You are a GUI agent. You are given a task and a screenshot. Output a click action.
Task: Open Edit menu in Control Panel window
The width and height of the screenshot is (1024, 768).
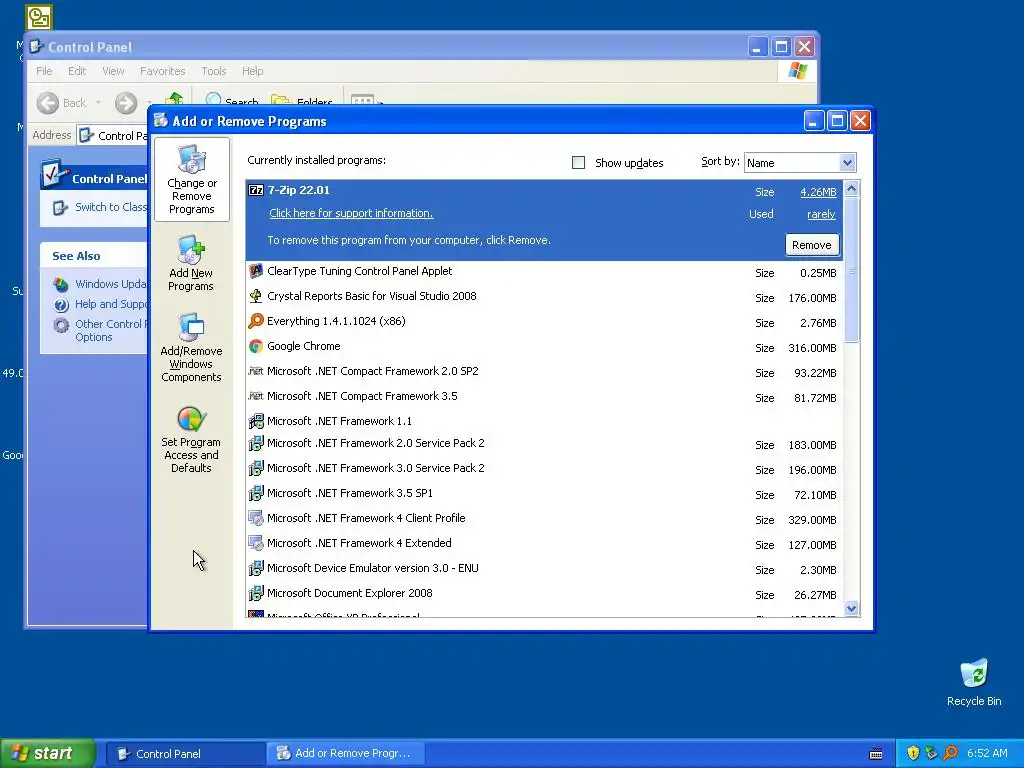click(x=77, y=71)
